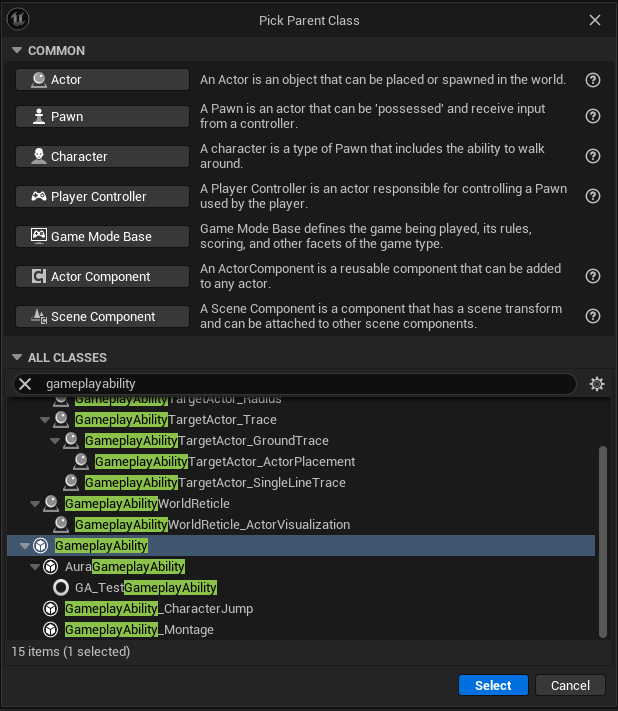The image size is (618, 711).
Task: Click the gameplayability search field
Action: tap(300, 384)
